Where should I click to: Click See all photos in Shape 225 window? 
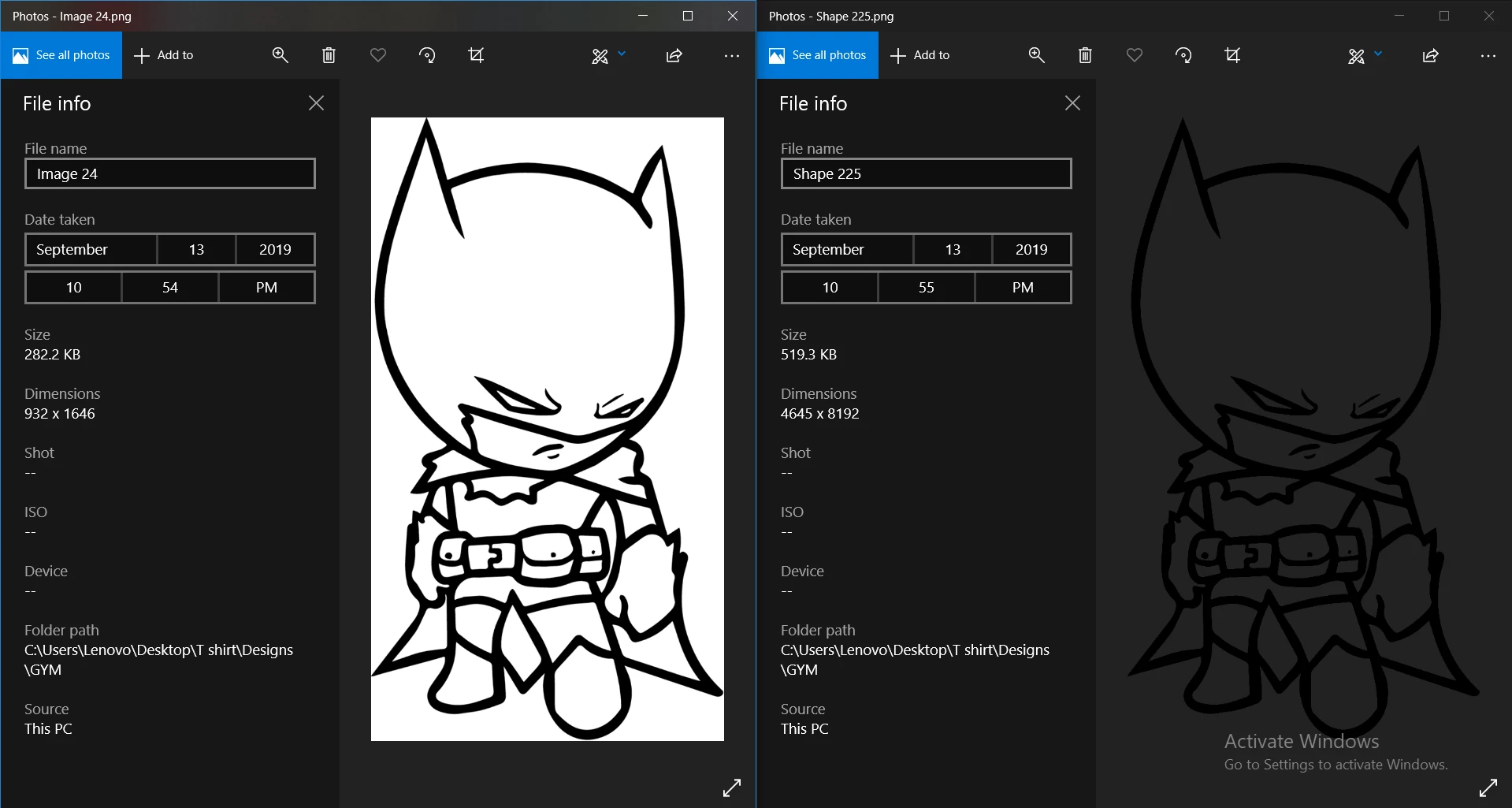(818, 55)
